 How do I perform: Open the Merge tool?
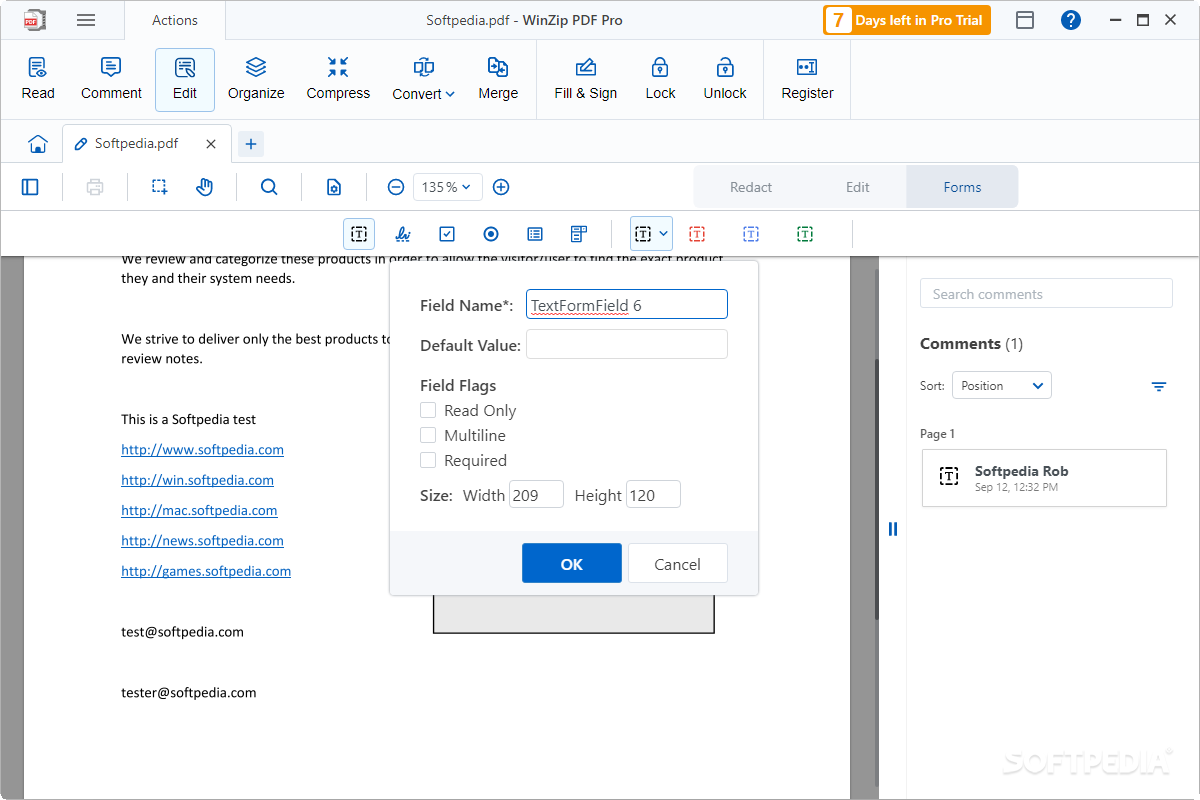click(x=498, y=79)
